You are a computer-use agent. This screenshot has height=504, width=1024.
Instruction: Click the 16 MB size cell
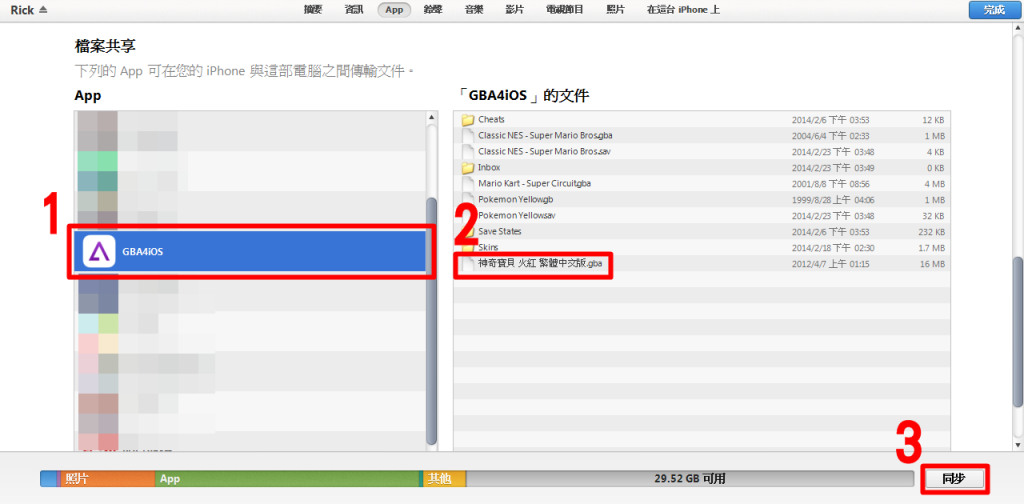pyautogui.click(x=931, y=264)
